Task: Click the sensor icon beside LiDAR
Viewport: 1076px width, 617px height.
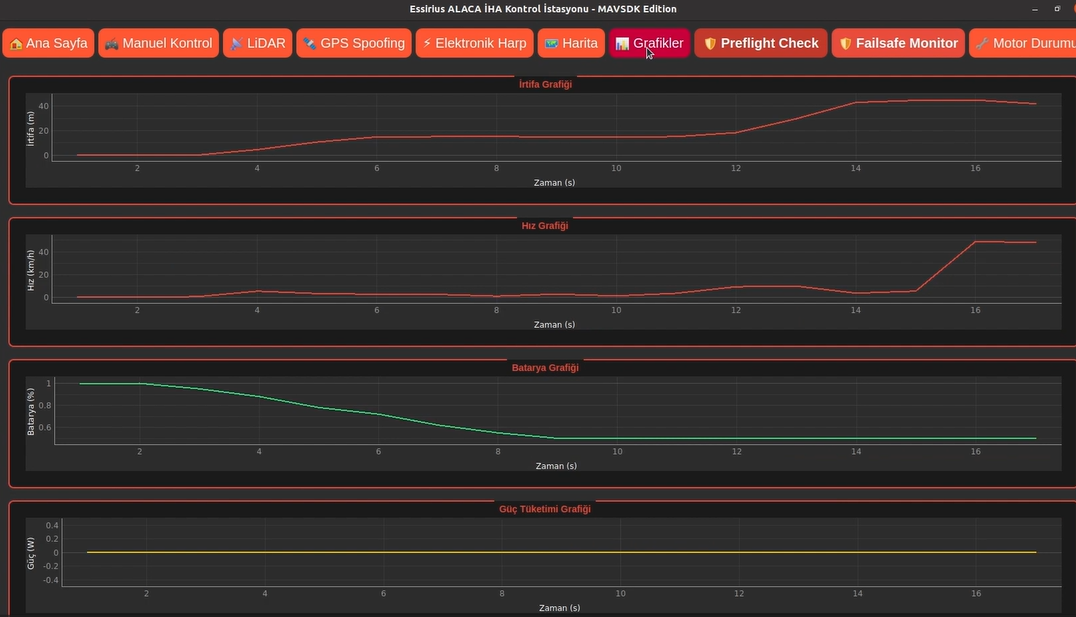Action: click(236, 44)
